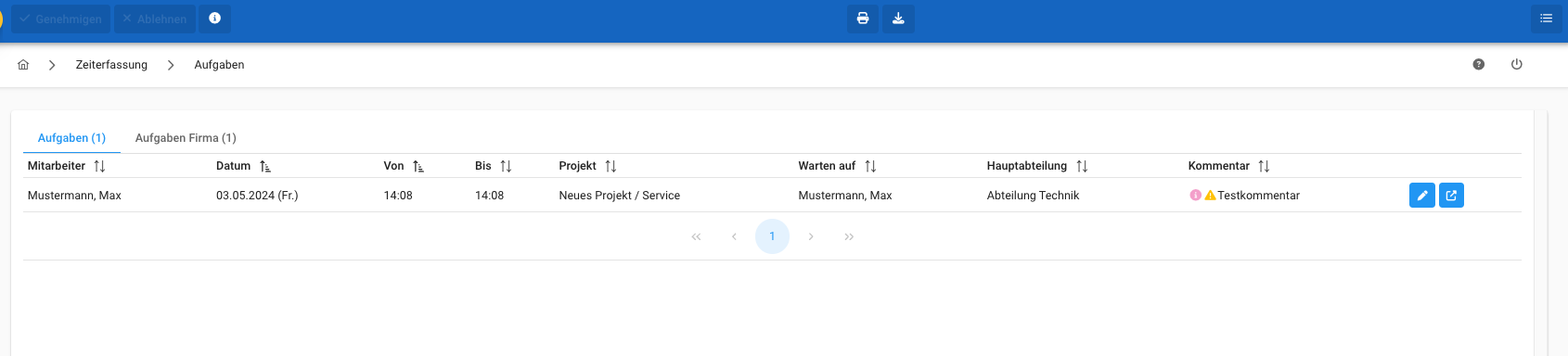
Task: Click the power logout icon
Action: pyautogui.click(x=1517, y=65)
